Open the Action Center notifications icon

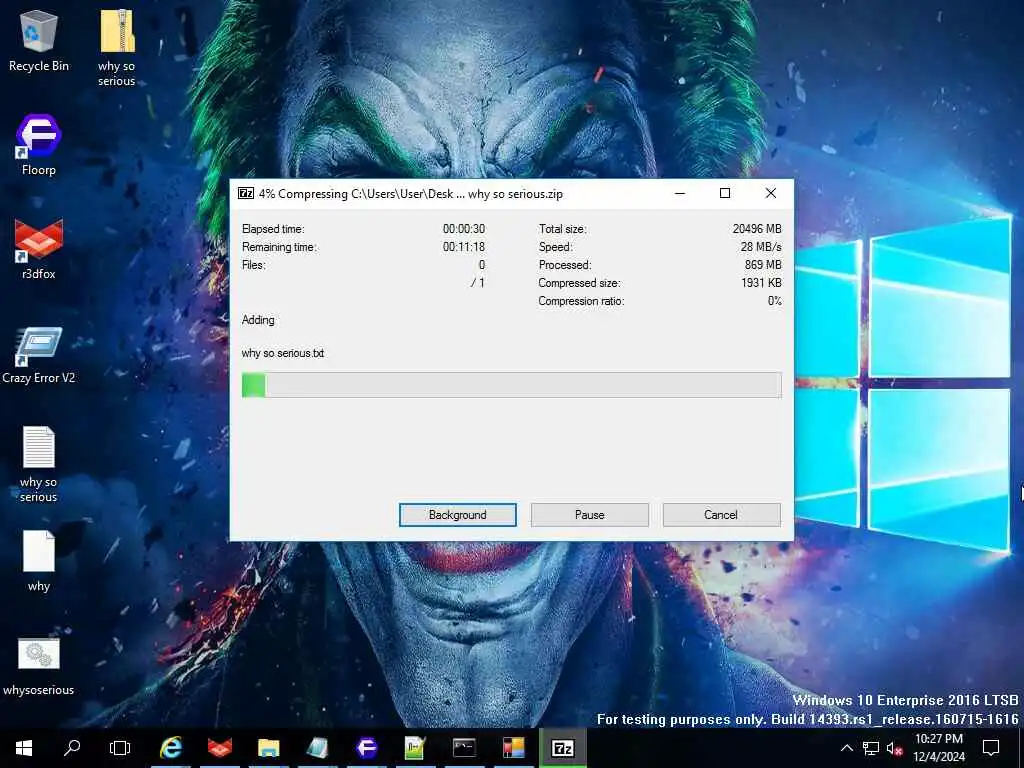pyautogui.click(x=991, y=748)
